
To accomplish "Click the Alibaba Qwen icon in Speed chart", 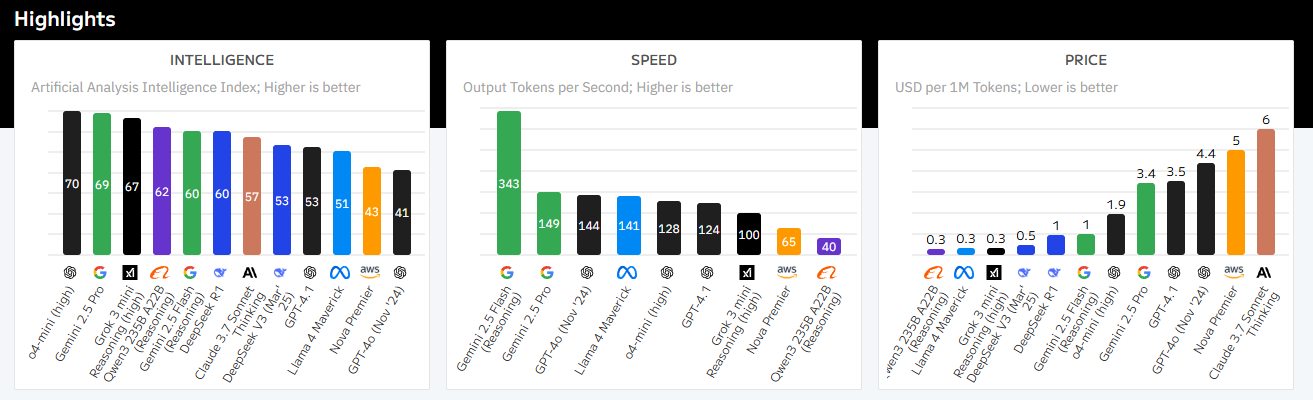I will (827, 272).
